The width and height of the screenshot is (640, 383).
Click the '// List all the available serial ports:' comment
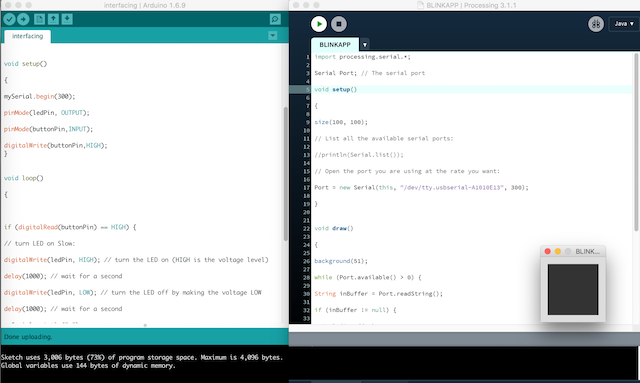pyautogui.click(x=384, y=138)
